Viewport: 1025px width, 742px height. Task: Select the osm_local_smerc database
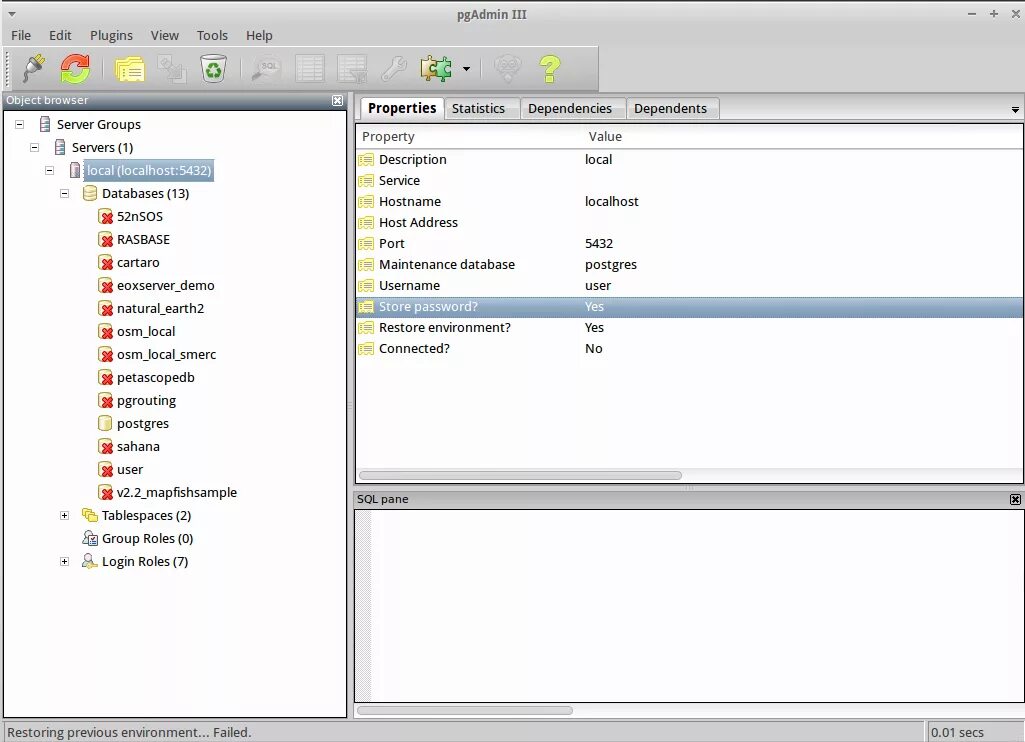pyautogui.click(x=166, y=354)
